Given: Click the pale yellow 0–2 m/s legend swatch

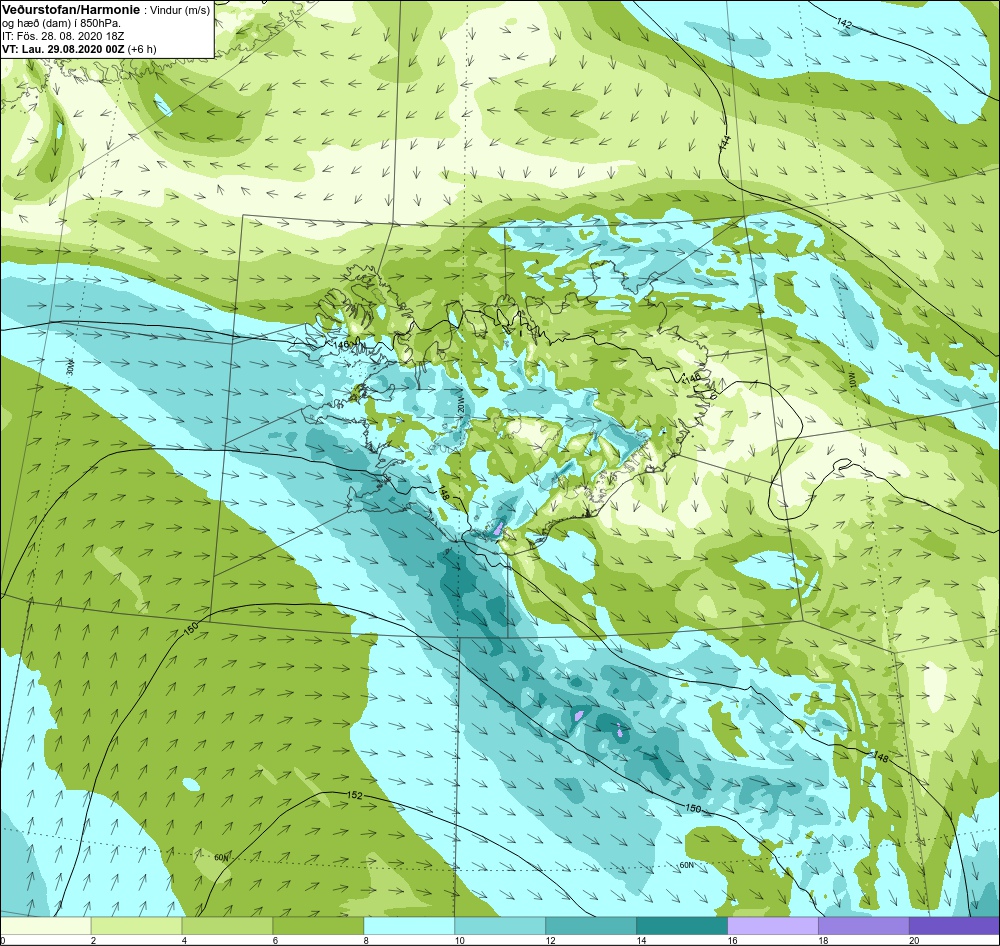Looking at the screenshot, I should pyautogui.click(x=46, y=926).
